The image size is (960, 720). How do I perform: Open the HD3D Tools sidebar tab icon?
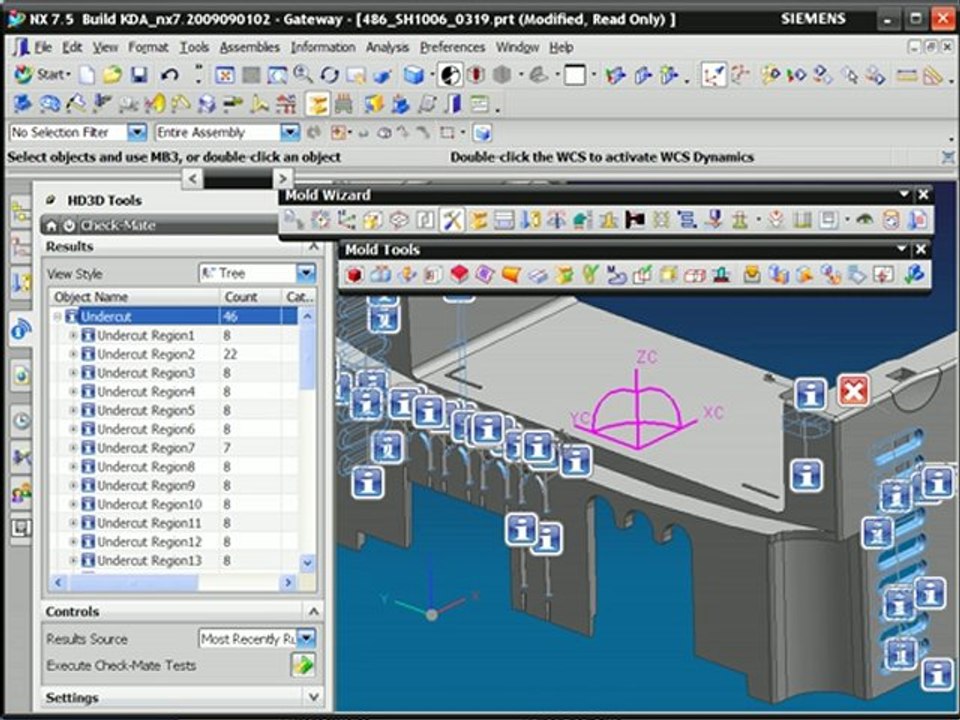(x=20, y=329)
